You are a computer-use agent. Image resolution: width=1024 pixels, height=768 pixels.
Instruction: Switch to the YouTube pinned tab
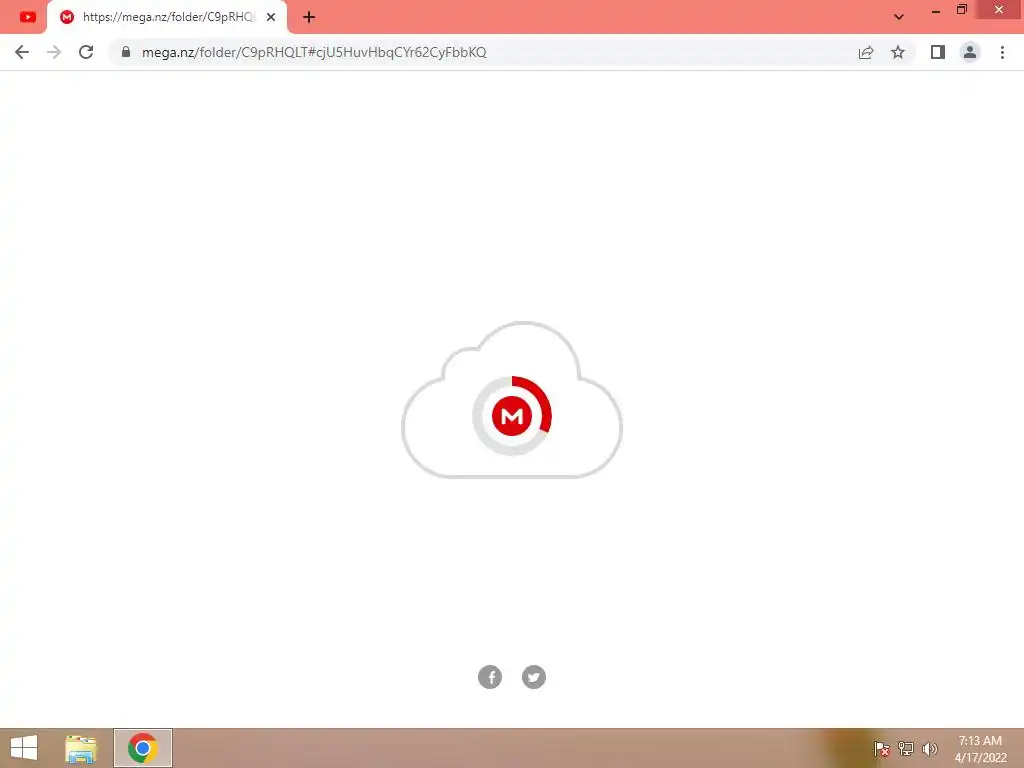pyautogui.click(x=27, y=17)
